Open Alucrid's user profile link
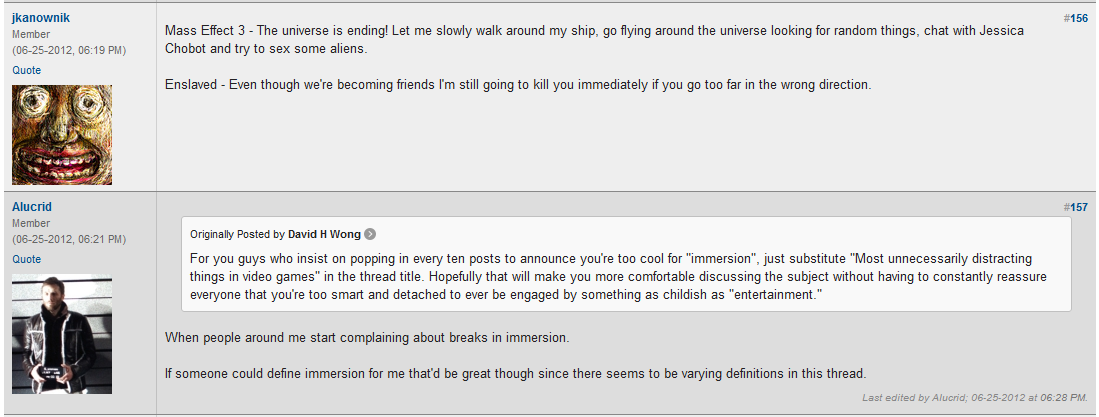This screenshot has height=417, width=1099. 32,207
